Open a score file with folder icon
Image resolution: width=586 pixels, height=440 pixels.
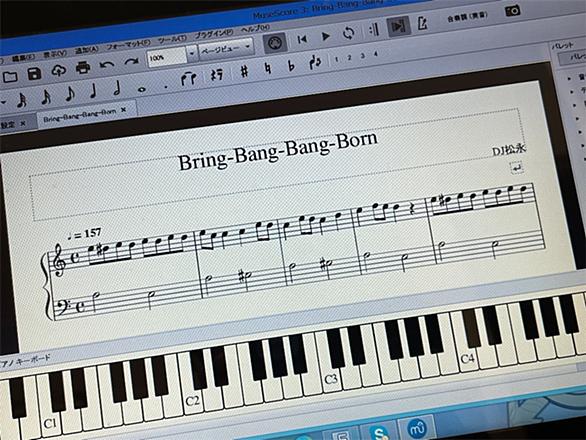pos(10,77)
